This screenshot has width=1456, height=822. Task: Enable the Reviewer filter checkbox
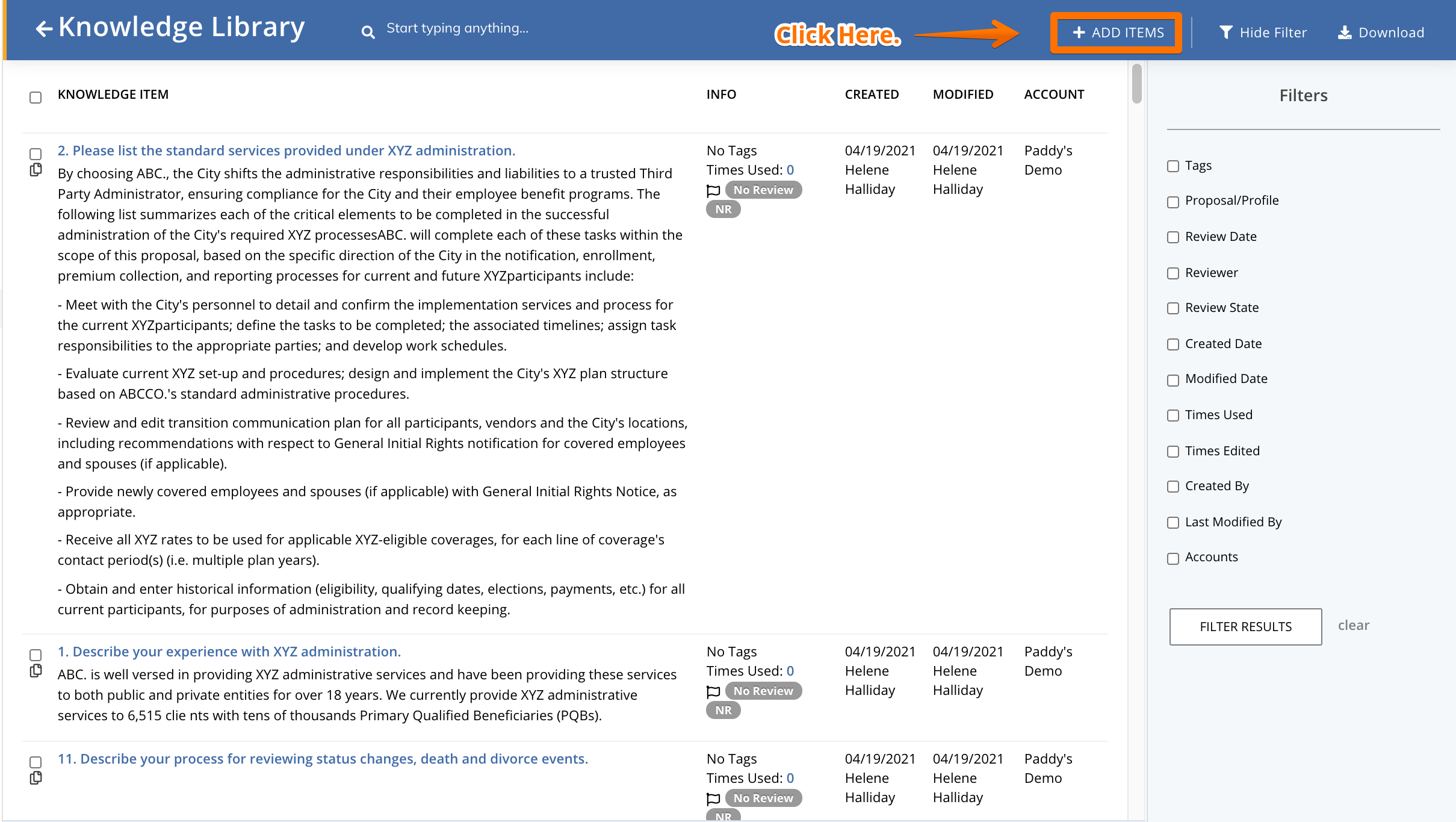[1173, 273]
